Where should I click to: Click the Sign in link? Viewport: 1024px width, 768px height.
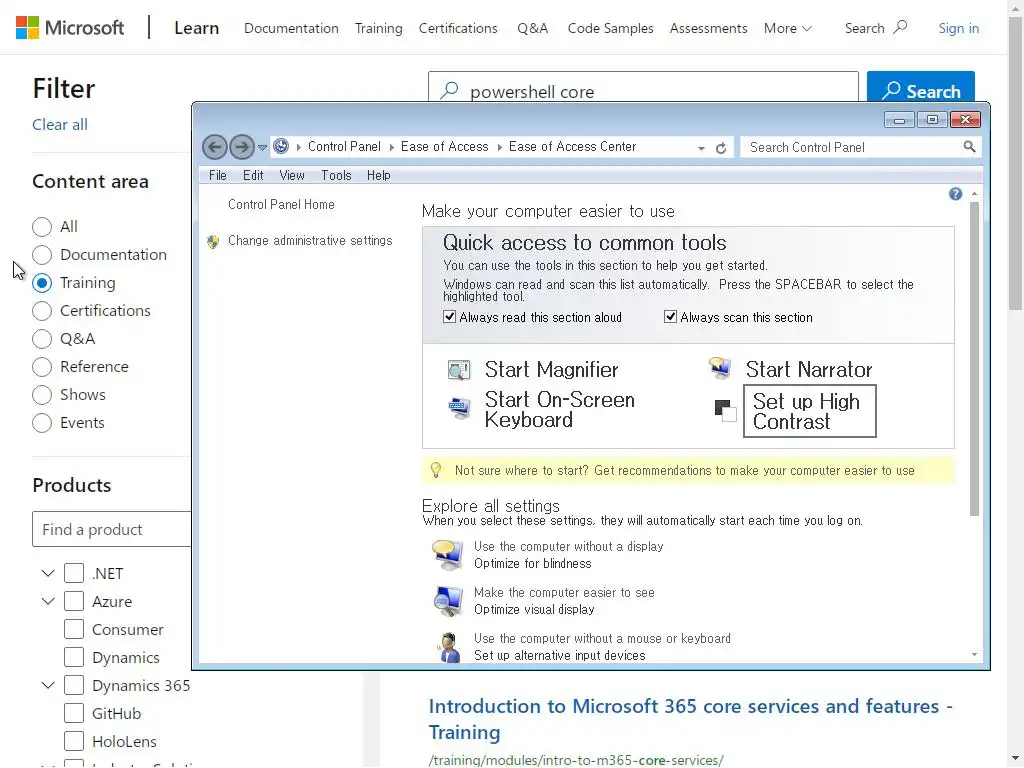click(x=958, y=28)
